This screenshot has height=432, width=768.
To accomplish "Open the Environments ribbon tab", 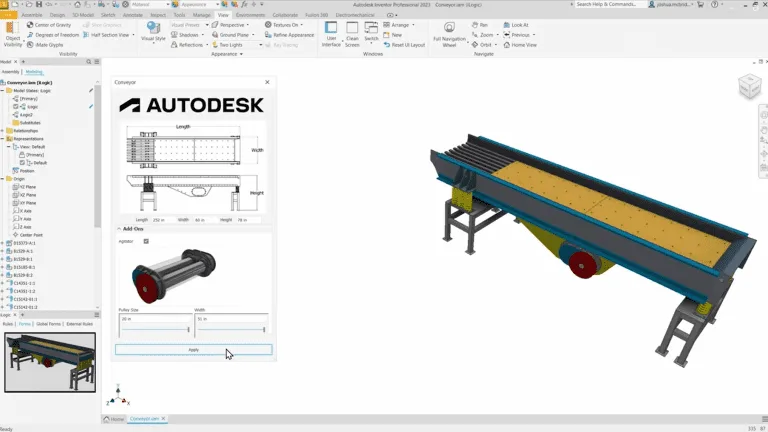I will click(x=250, y=15).
